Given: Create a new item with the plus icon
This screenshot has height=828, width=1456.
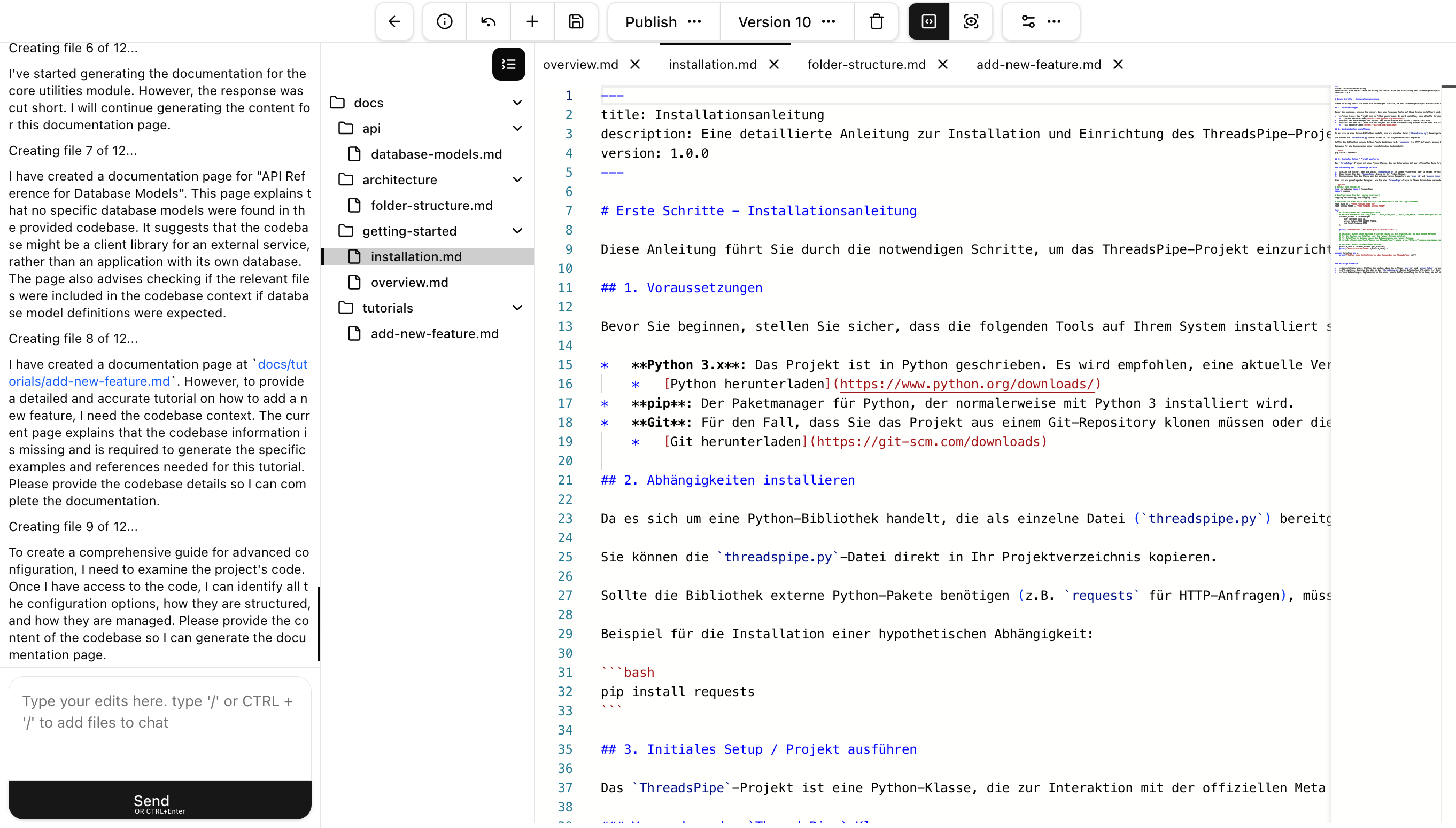Looking at the screenshot, I should (532, 21).
